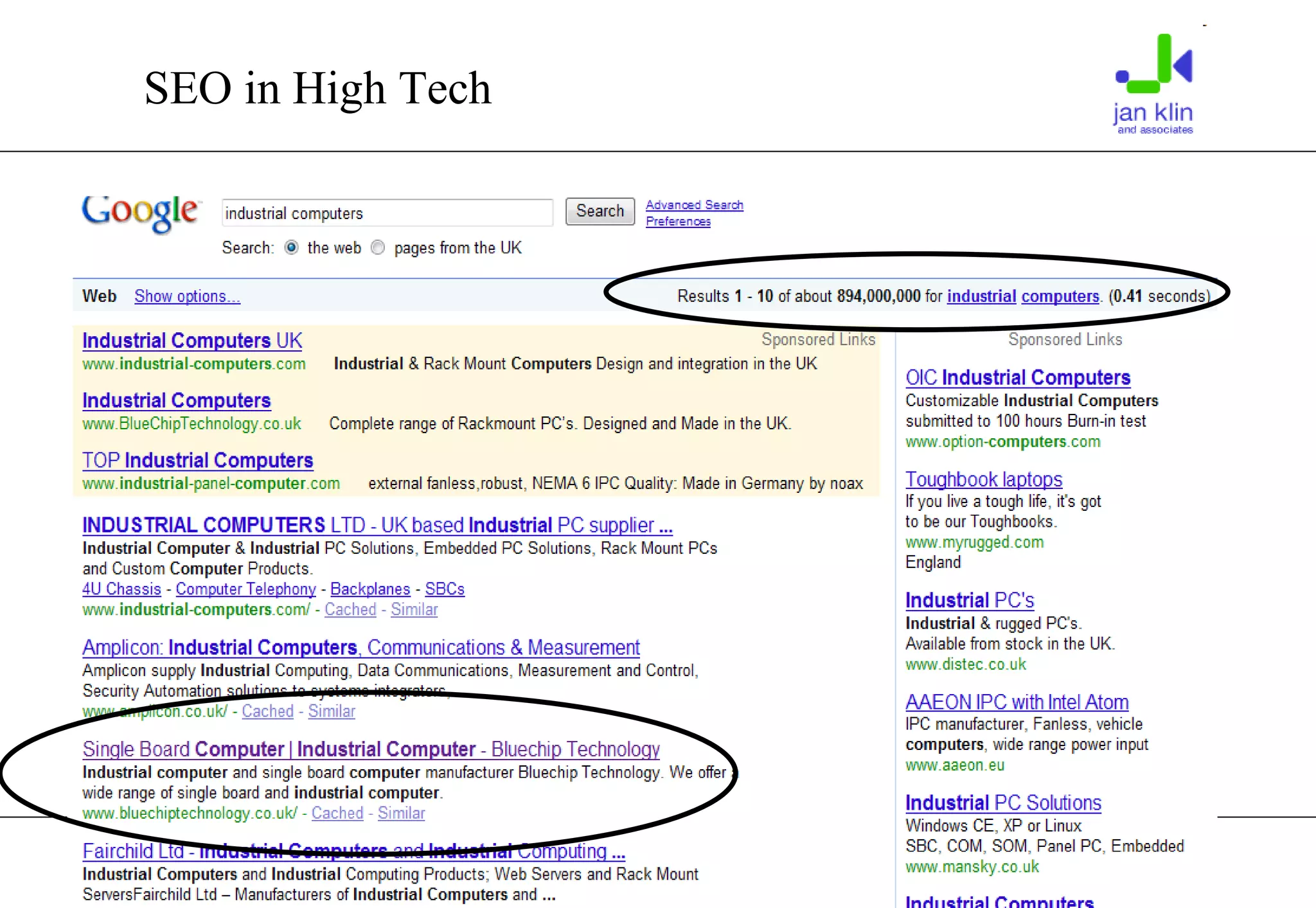
Task: Select 'pages from the UK' radio button
Action: 378,248
